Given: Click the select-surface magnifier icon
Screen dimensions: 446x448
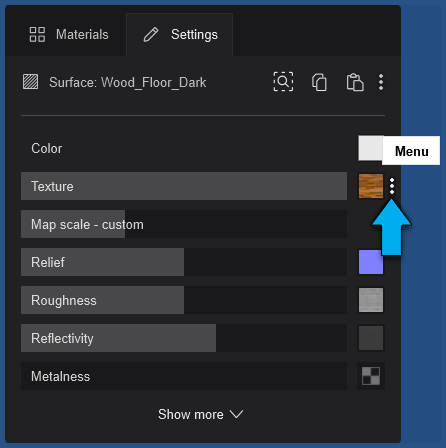Looking at the screenshot, I should [283, 81].
